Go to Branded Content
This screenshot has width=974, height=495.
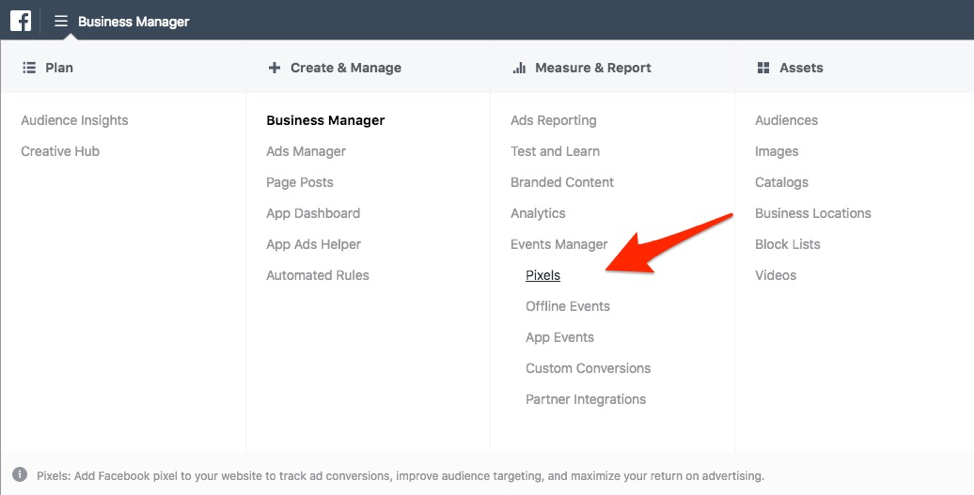click(x=562, y=183)
